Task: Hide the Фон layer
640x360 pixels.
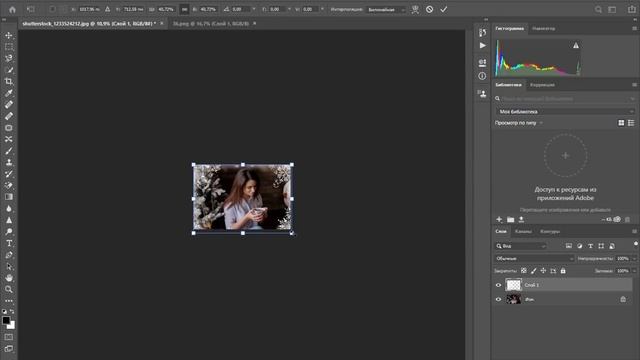Action: coord(498,299)
